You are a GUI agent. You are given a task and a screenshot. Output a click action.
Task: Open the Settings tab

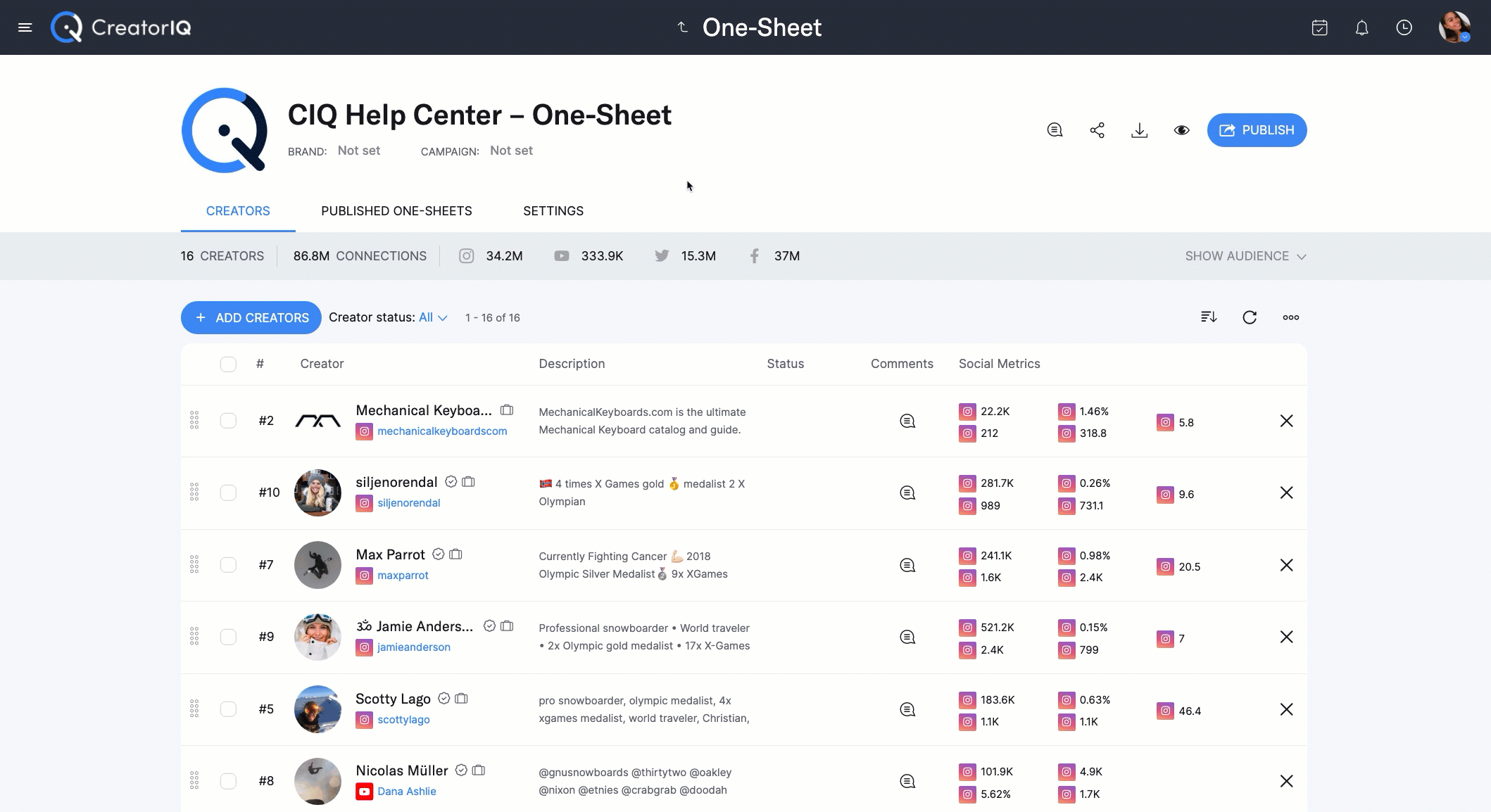[x=553, y=210]
